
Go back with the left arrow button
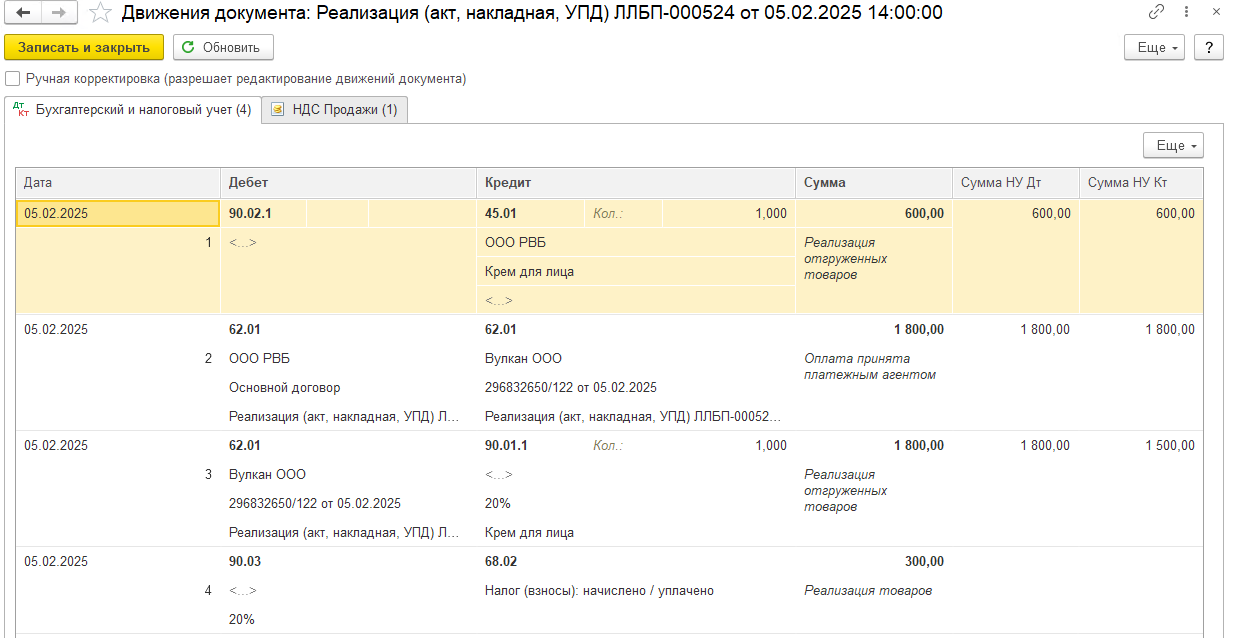pyautogui.click(x=24, y=13)
